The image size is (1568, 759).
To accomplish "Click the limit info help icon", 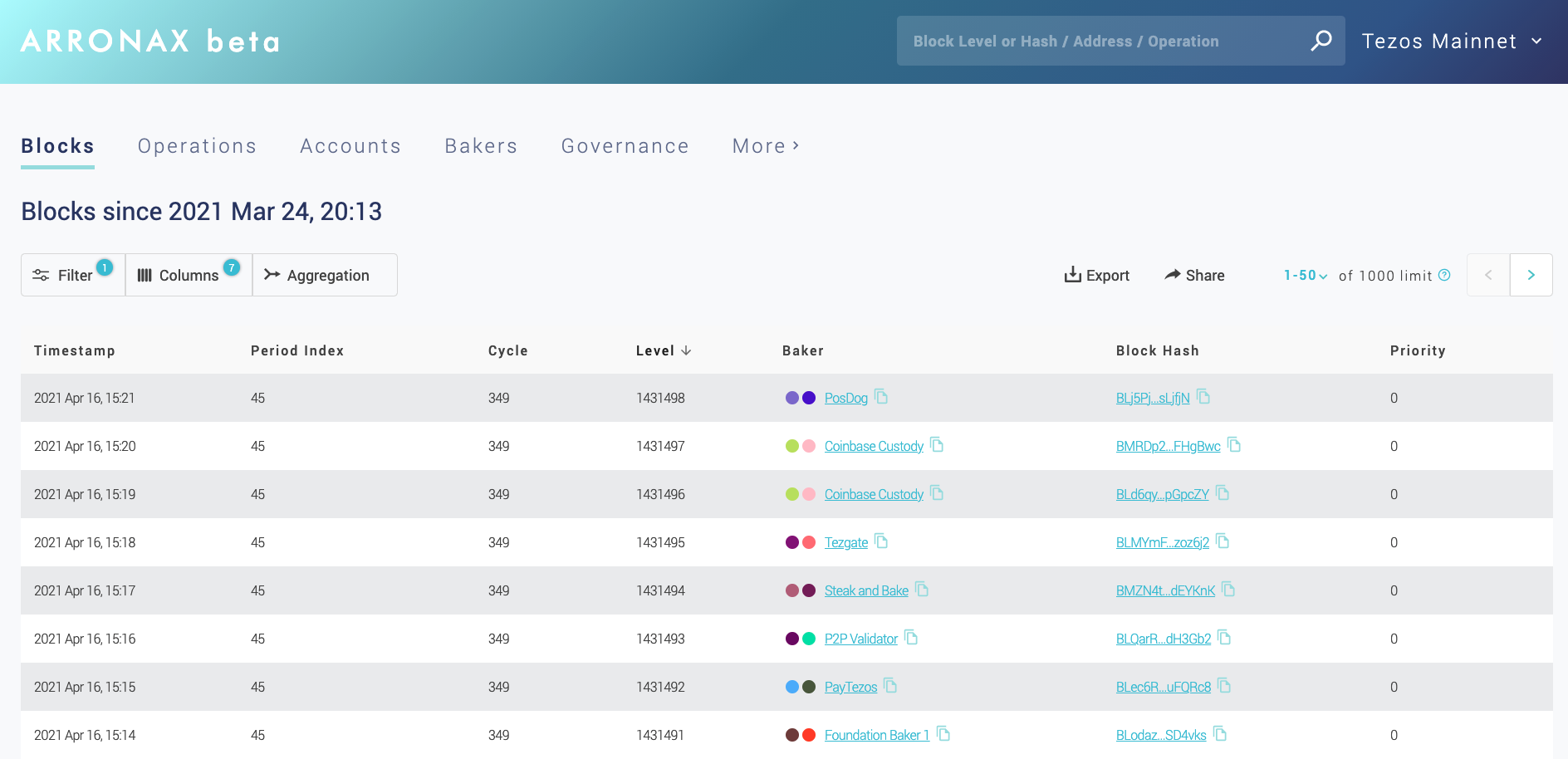I will pos(1444,275).
